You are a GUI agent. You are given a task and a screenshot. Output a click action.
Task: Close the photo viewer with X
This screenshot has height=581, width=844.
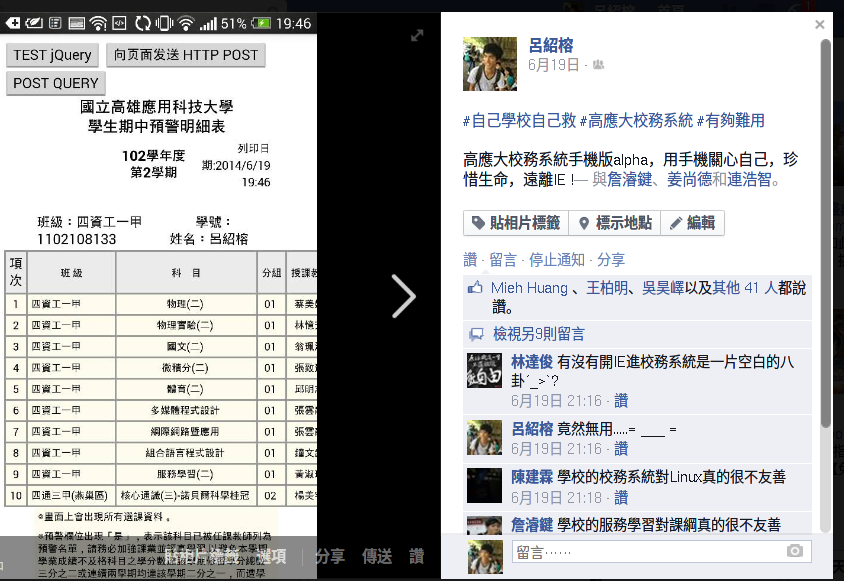click(820, 24)
